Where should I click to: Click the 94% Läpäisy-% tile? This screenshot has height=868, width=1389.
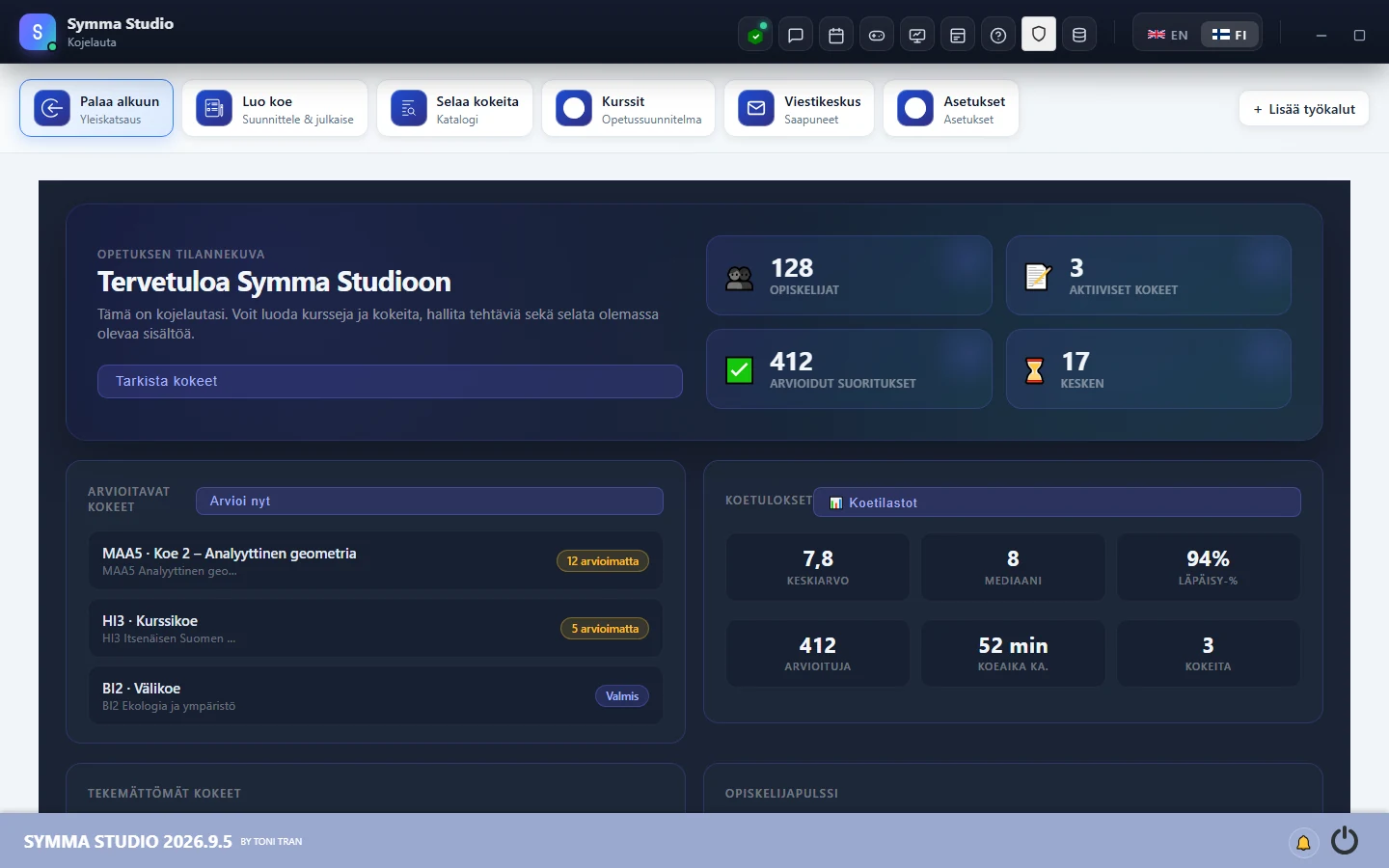click(1208, 568)
